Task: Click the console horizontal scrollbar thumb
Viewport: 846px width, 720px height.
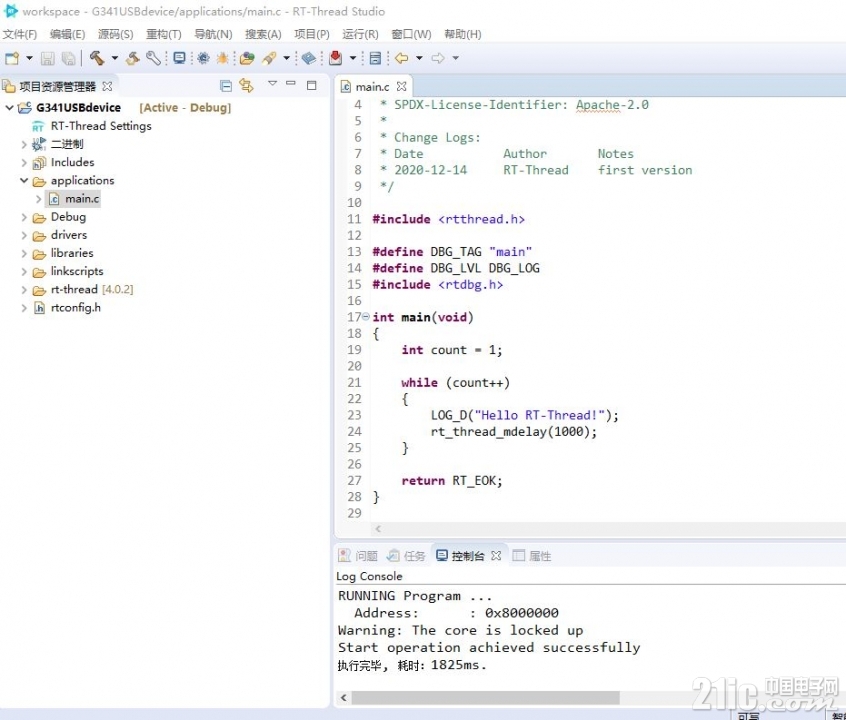Action: 486,698
